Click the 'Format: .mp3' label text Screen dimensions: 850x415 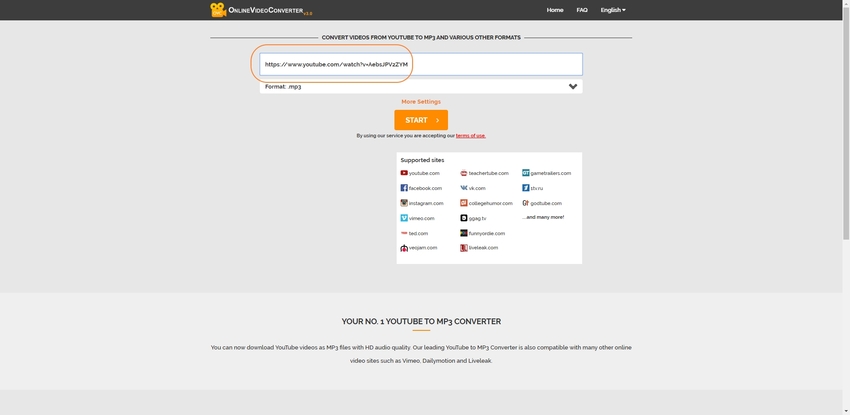[283, 87]
